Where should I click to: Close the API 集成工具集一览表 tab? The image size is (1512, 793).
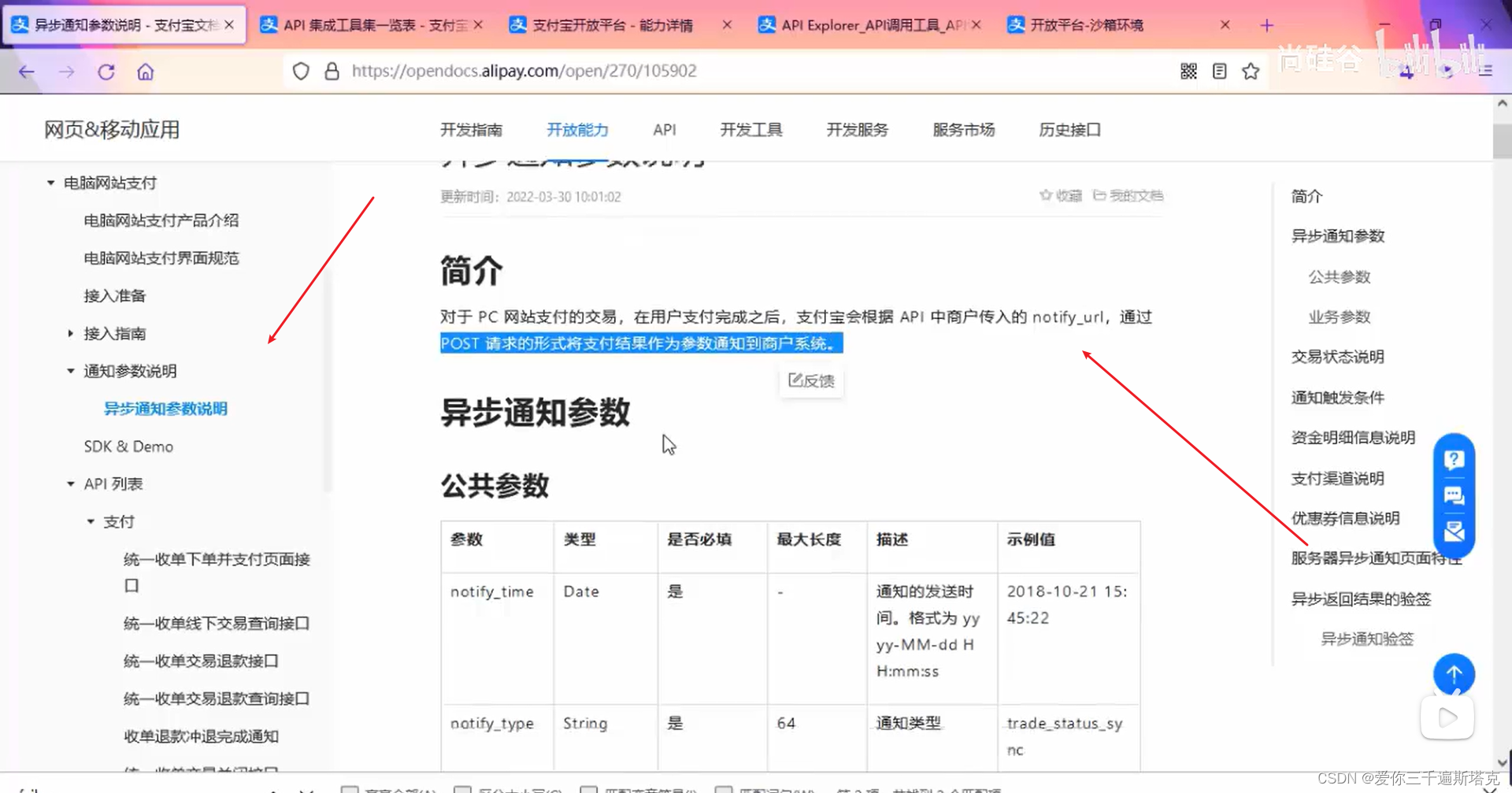pyautogui.click(x=479, y=25)
